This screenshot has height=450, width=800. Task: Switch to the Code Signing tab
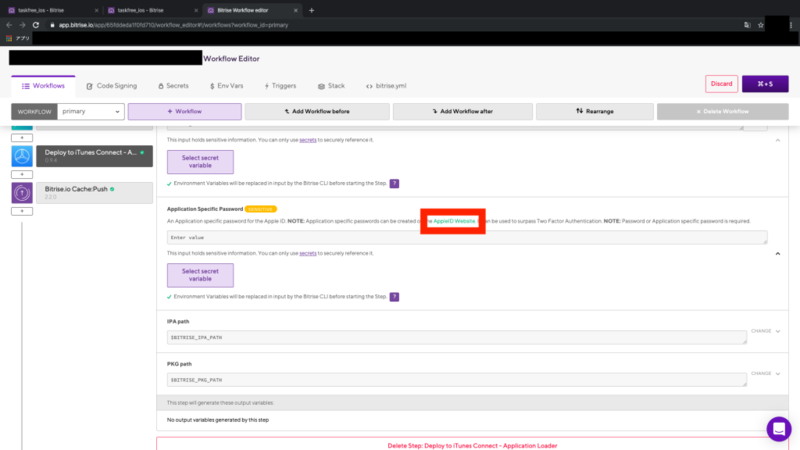(112, 86)
